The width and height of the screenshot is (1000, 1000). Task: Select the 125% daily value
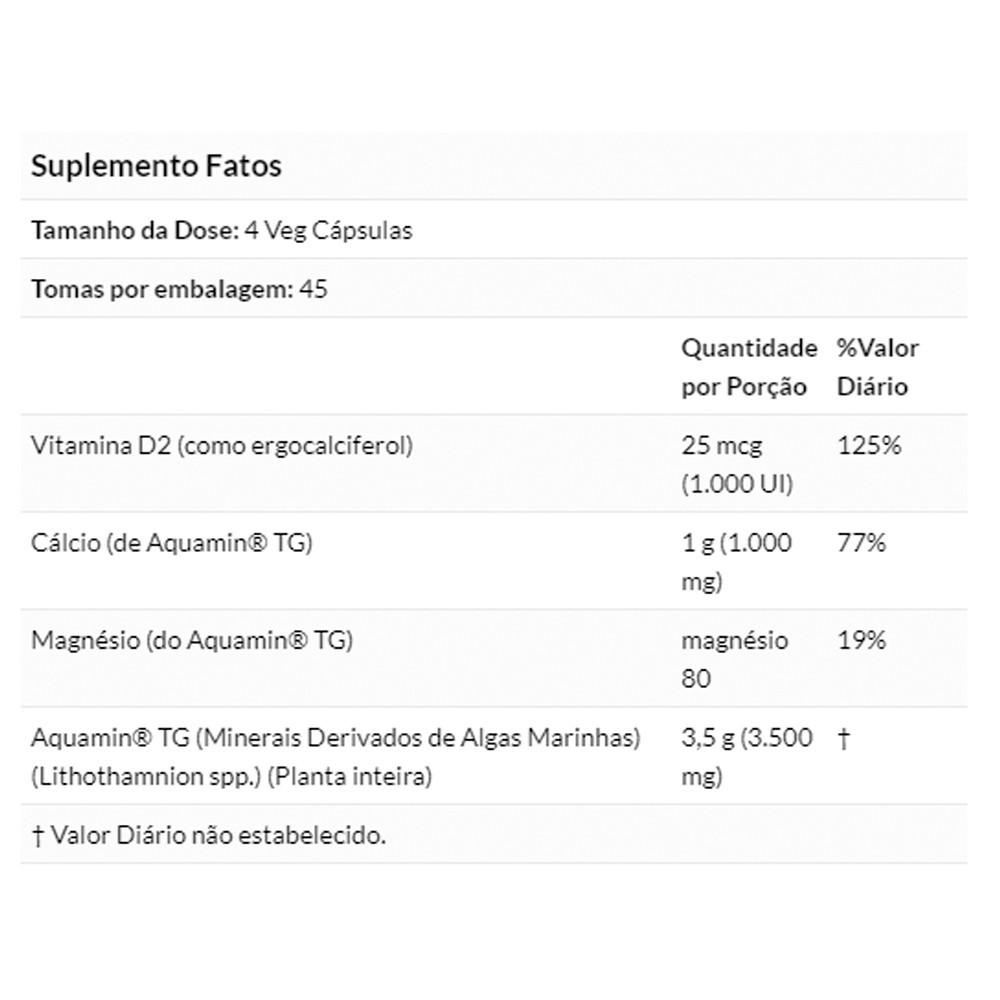[x=868, y=446]
